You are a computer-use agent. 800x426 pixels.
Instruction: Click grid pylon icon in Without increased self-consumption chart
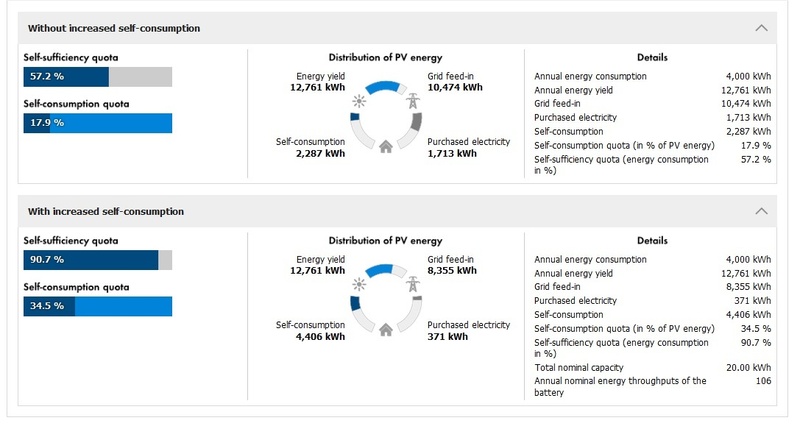click(x=412, y=99)
